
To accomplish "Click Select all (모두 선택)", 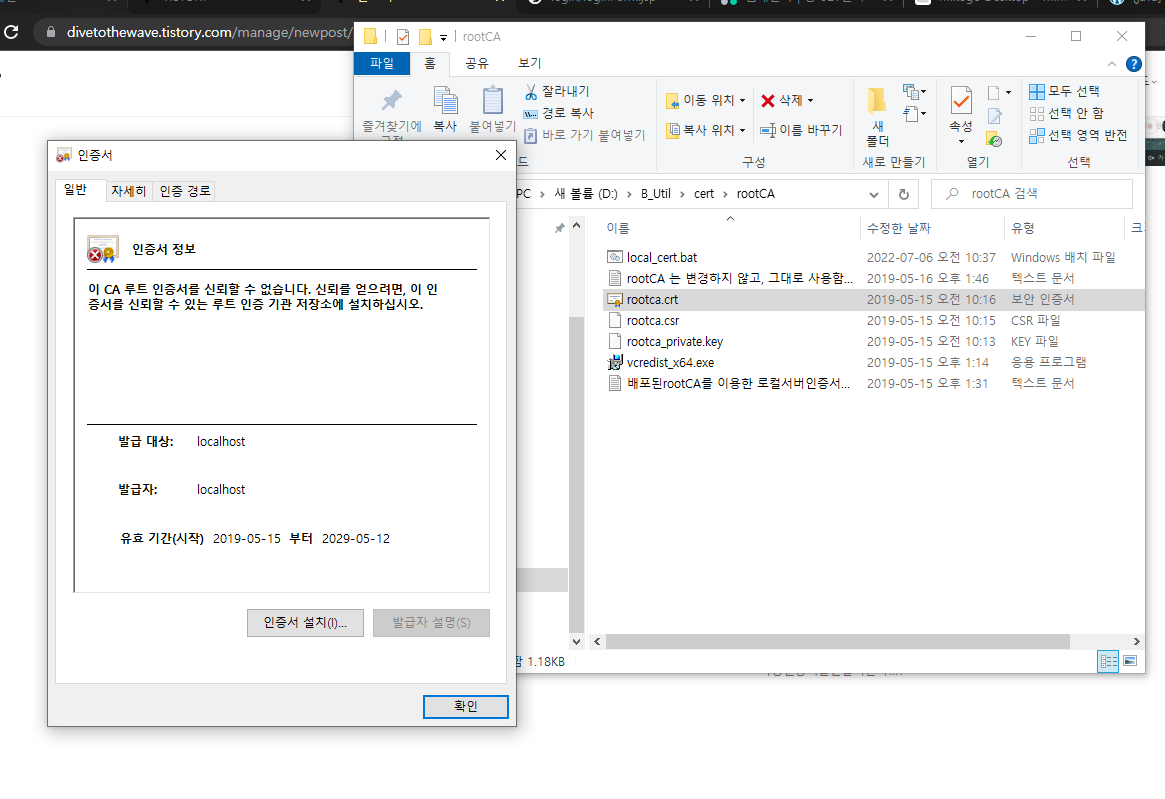I will point(1065,91).
